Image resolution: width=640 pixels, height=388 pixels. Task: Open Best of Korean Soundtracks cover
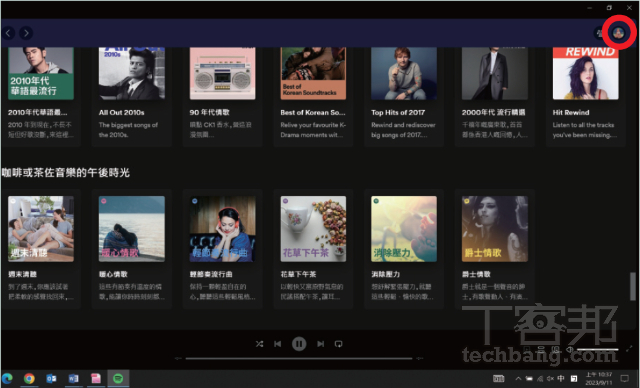pos(313,73)
